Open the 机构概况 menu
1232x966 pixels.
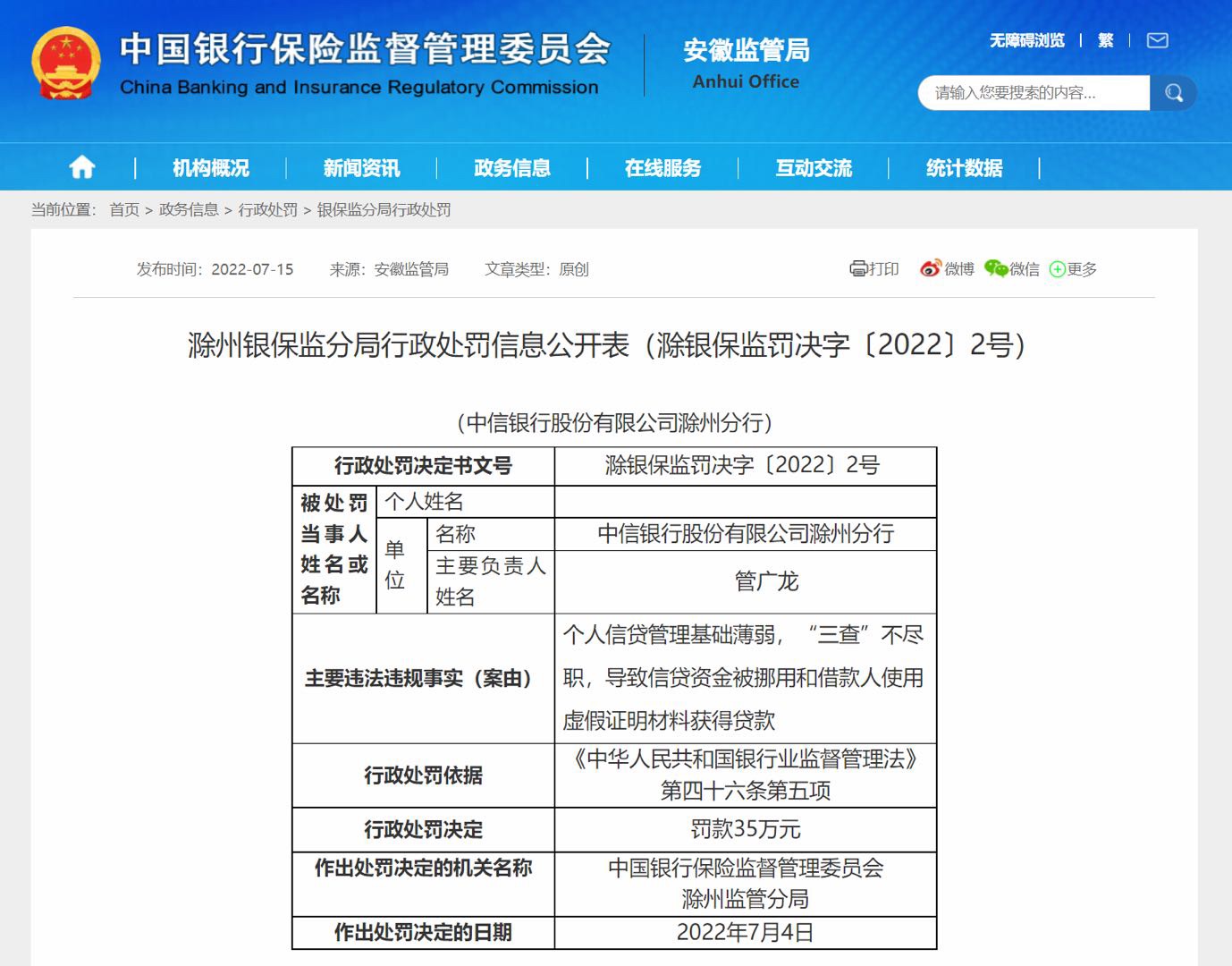point(211,168)
